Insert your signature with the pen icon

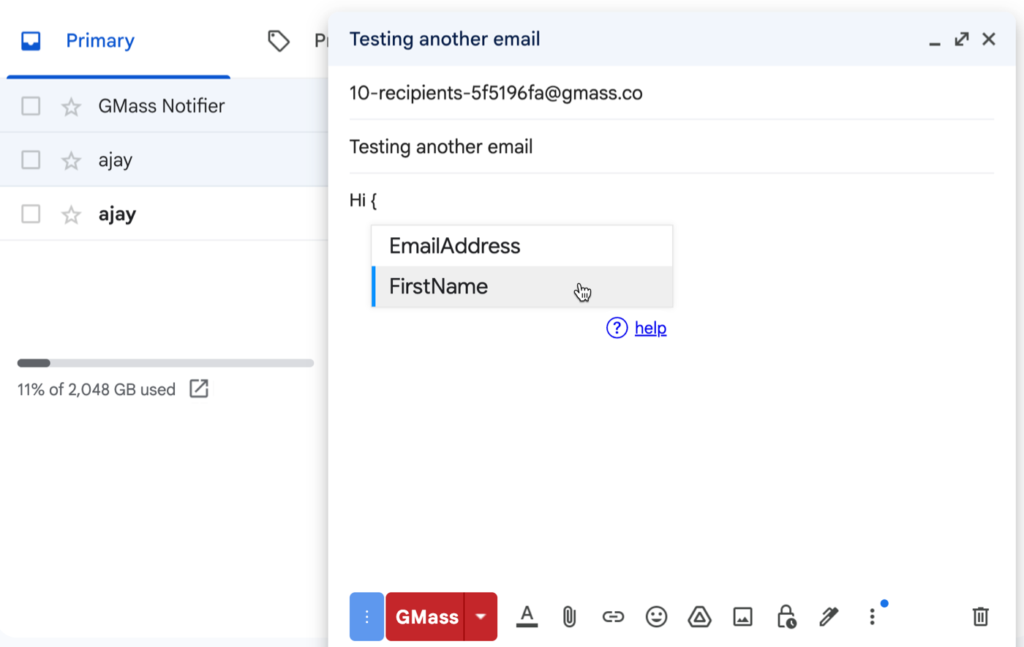tap(829, 617)
